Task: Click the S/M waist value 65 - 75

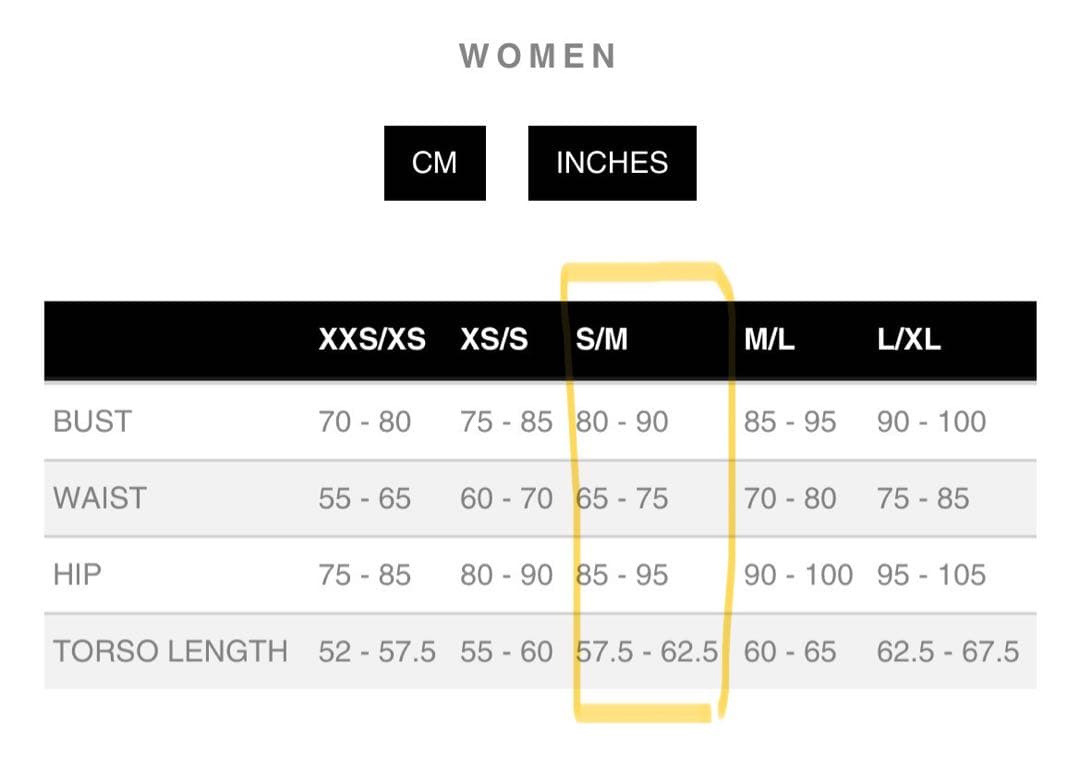Action: click(x=623, y=498)
